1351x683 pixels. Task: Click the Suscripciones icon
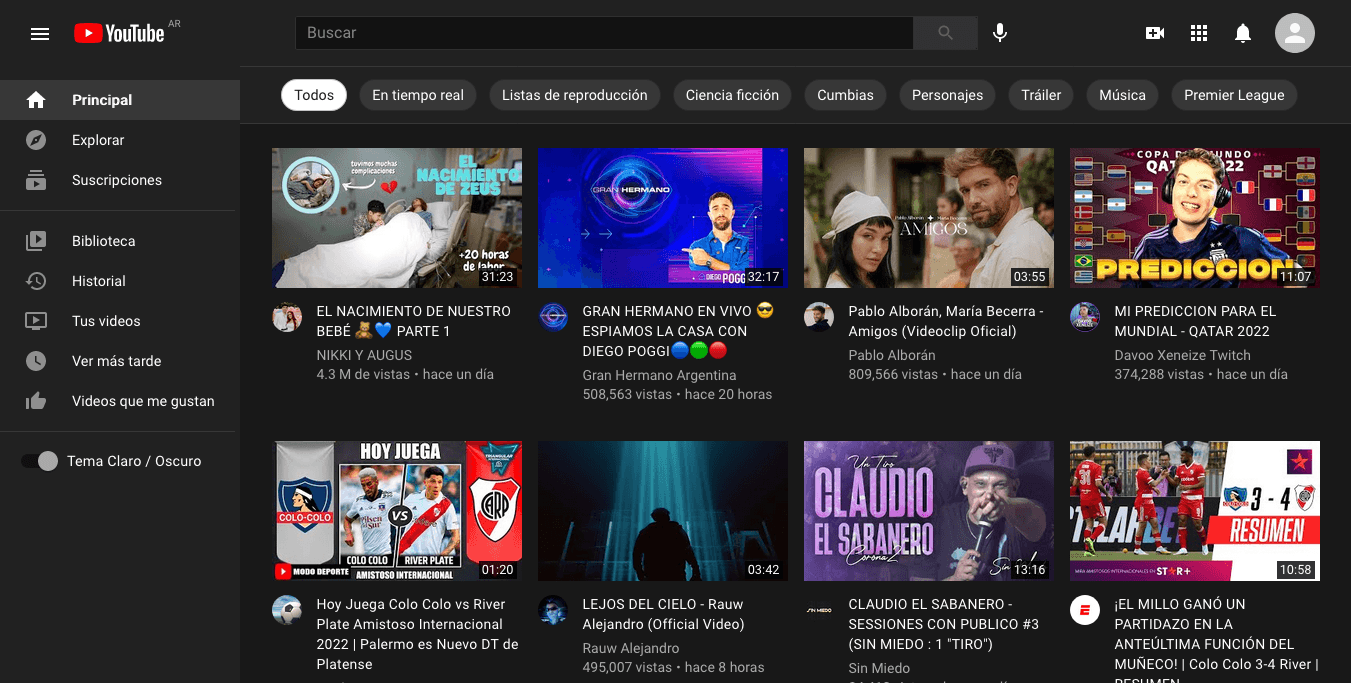coord(36,180)
